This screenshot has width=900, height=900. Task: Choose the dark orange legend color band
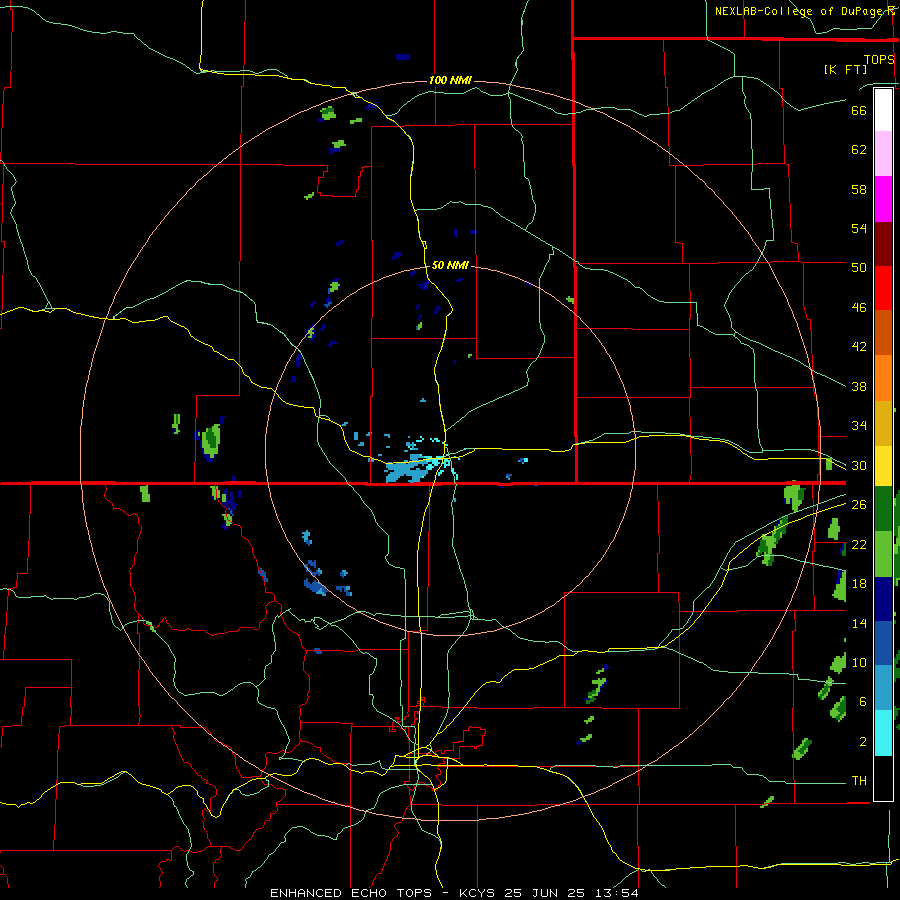click(883, 333)
